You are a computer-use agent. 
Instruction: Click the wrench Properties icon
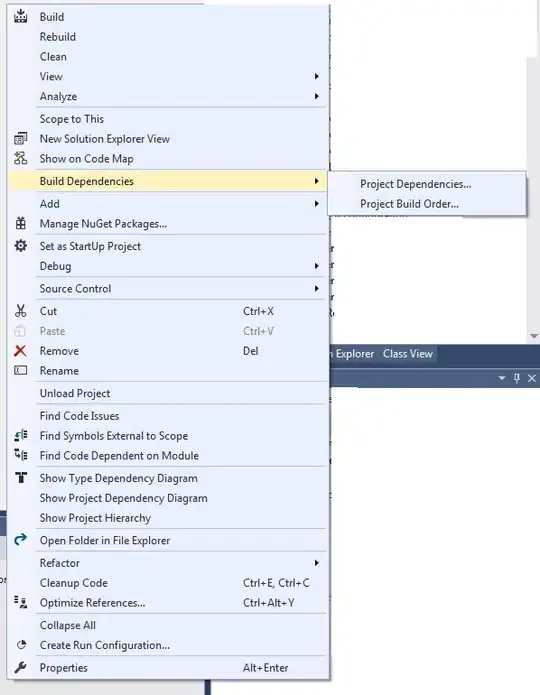point(20,667)
